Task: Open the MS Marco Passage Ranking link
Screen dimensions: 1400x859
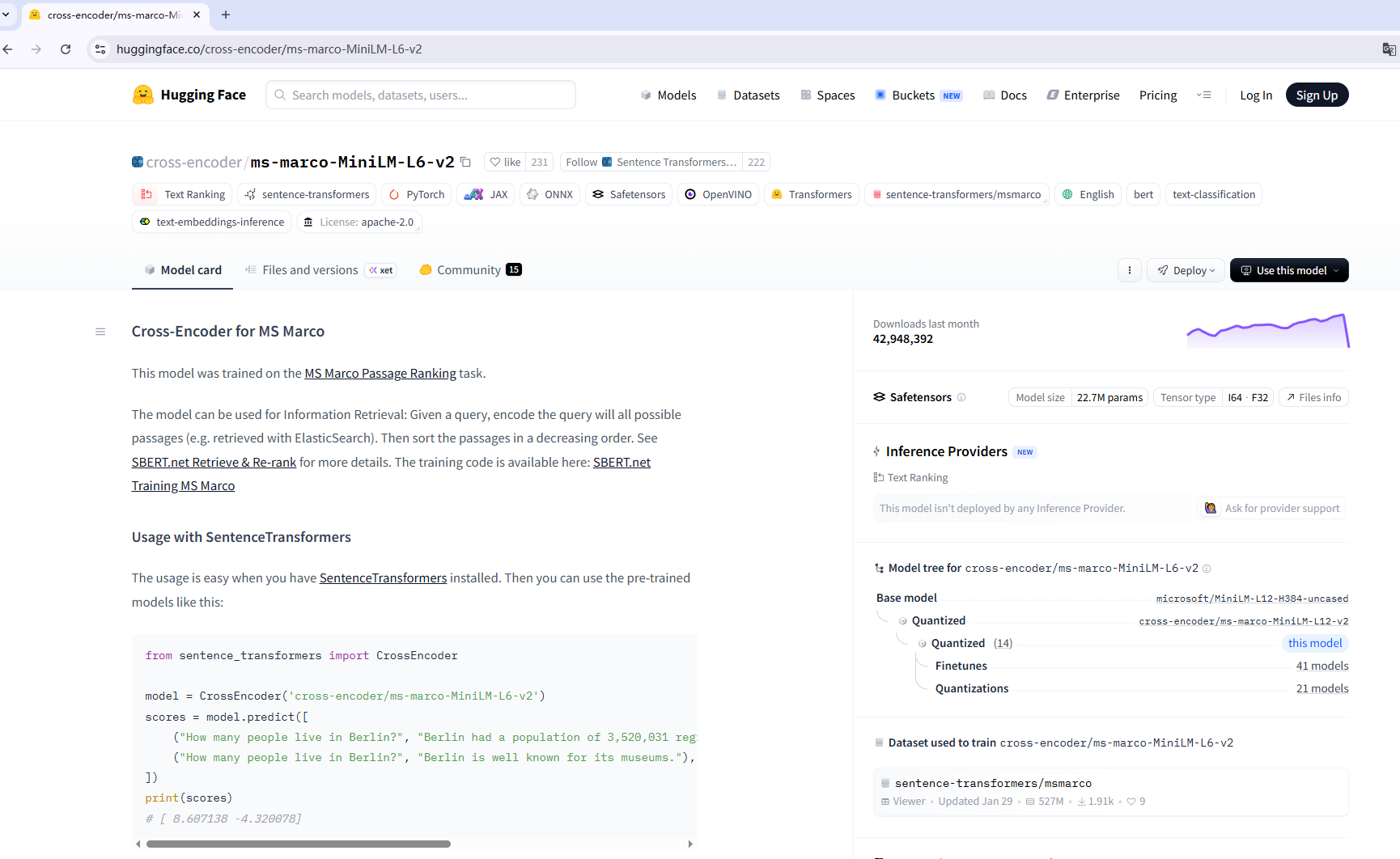Action: pyautogui.click(x=380, y=374)
